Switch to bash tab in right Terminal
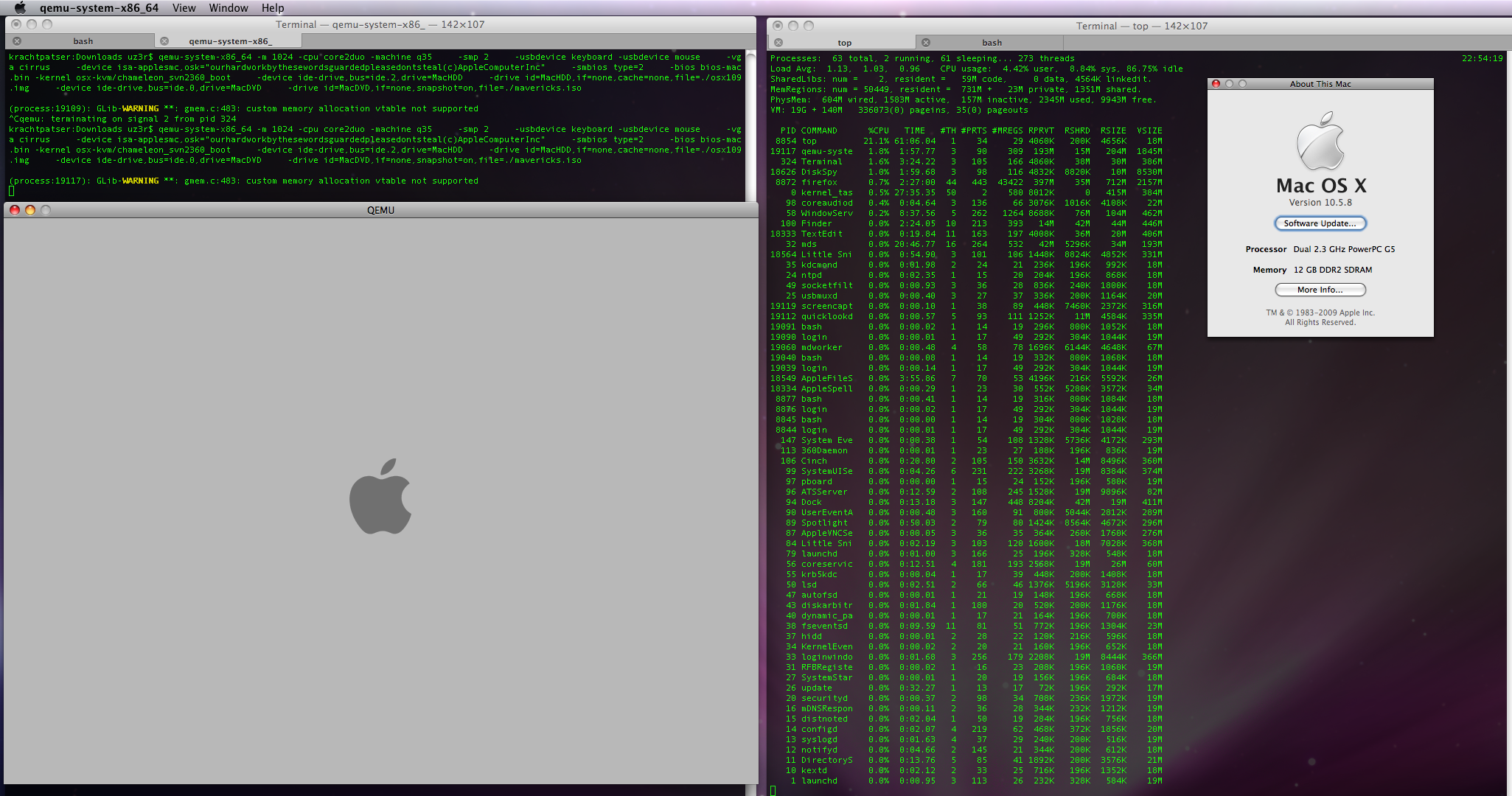 click(x=992, y=43)
